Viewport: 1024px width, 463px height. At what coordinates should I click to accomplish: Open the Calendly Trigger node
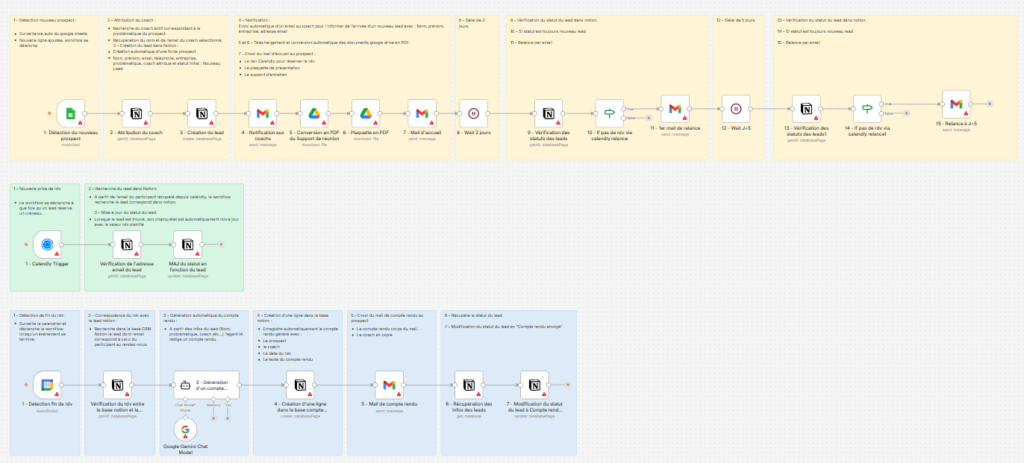point(48,243)
